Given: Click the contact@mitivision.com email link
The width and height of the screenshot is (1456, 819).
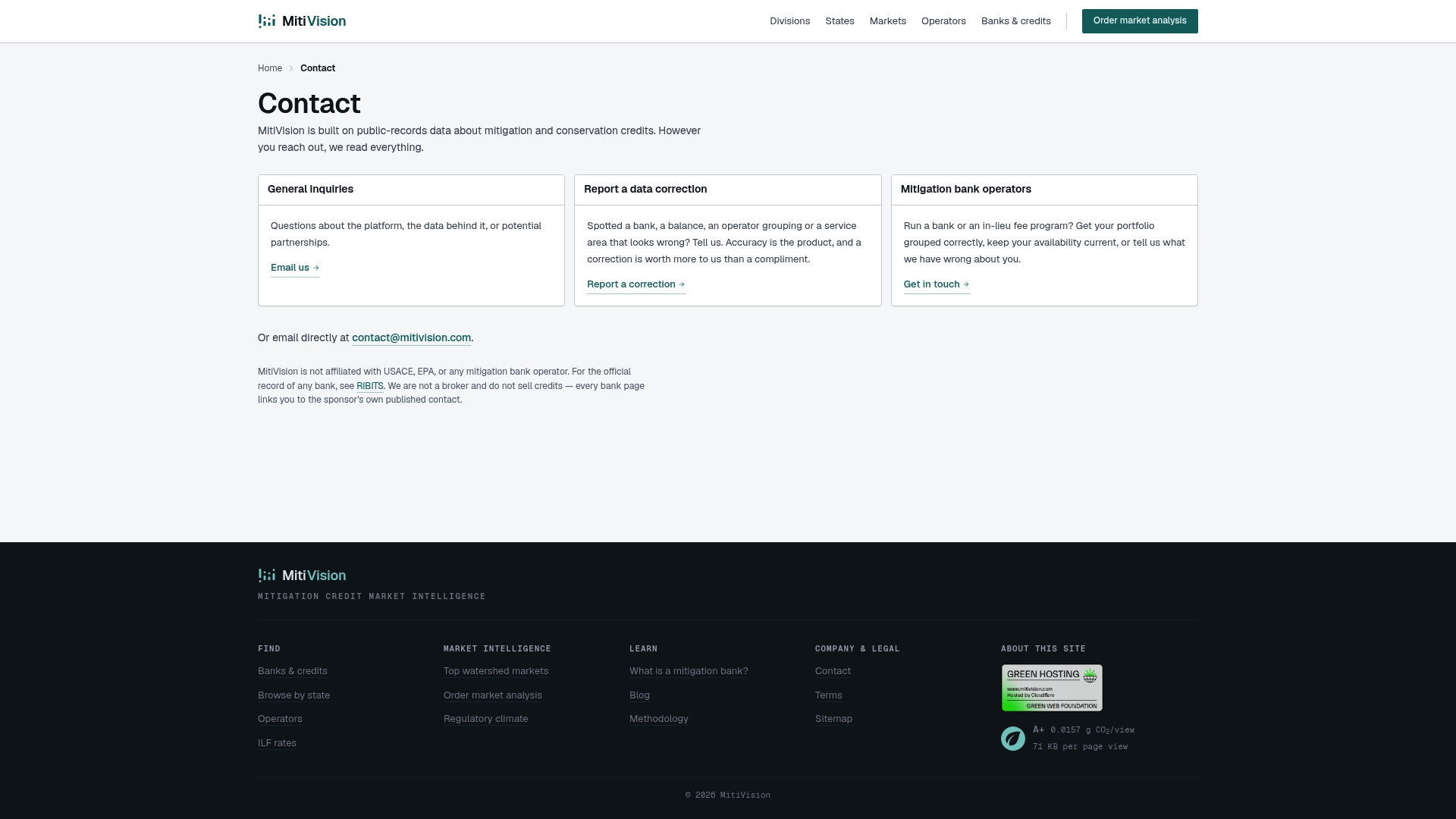Looking at the screenshot, I should pyautogui.click(x=411, y=338).
